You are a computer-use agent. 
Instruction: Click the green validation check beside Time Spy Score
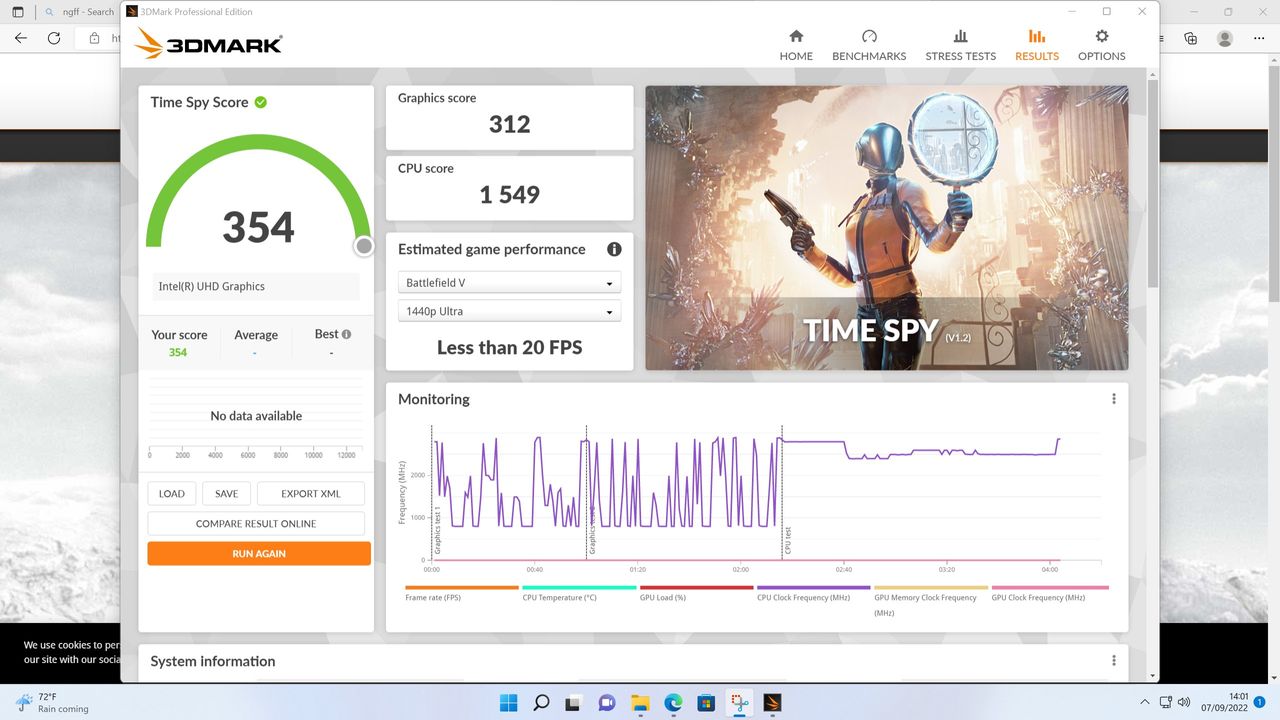click(x=260, y=102)
